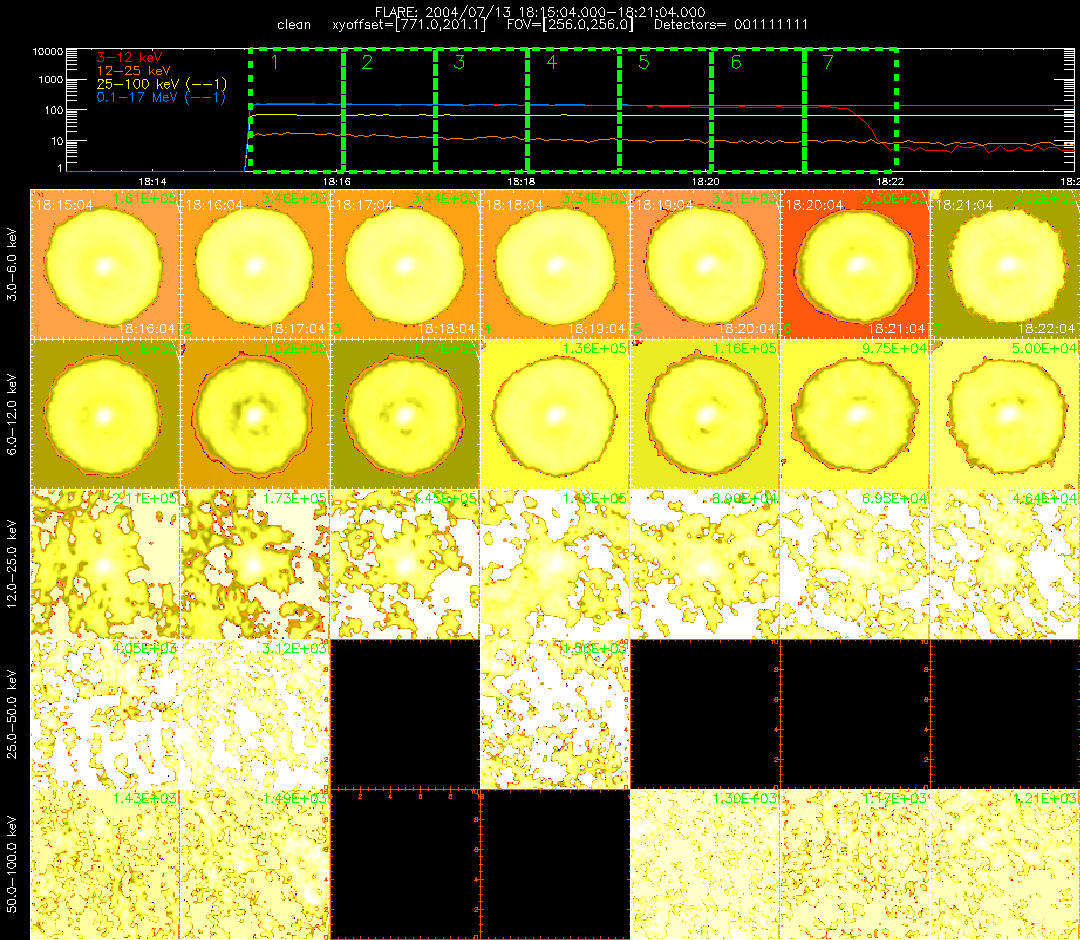Open the 6.0-12.0 keV image labeled 9.75E+04
This screenshot has height=940, width=1080.
[855, 415]
